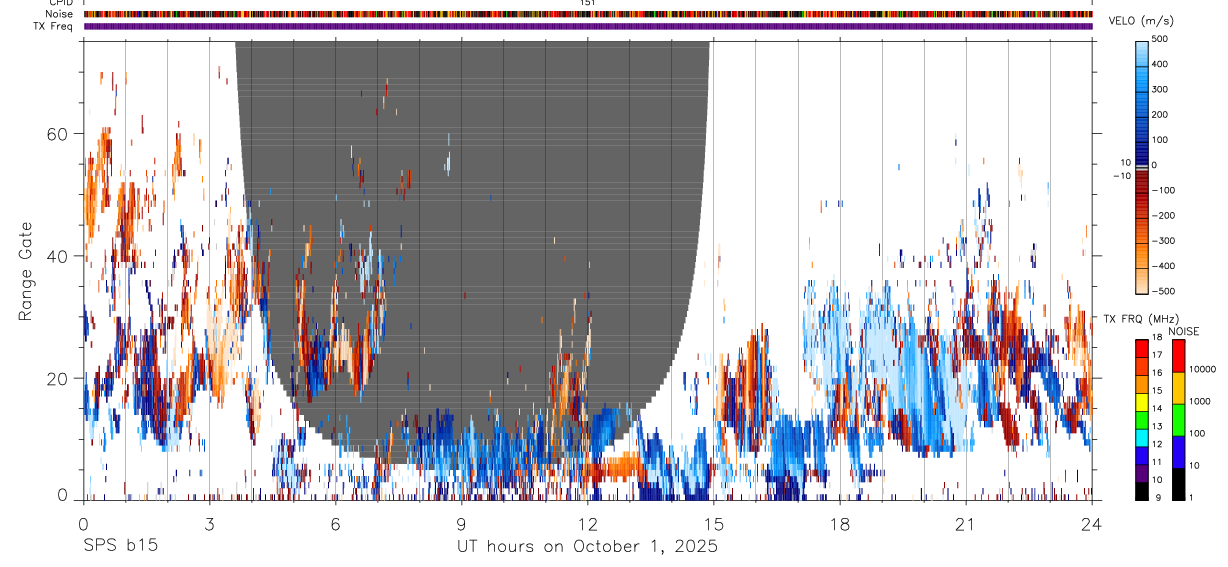This screenshot has height=567, width=1228.
Task: Click the 1000 label in NOISE legend
Action: tap(1202, 401)
